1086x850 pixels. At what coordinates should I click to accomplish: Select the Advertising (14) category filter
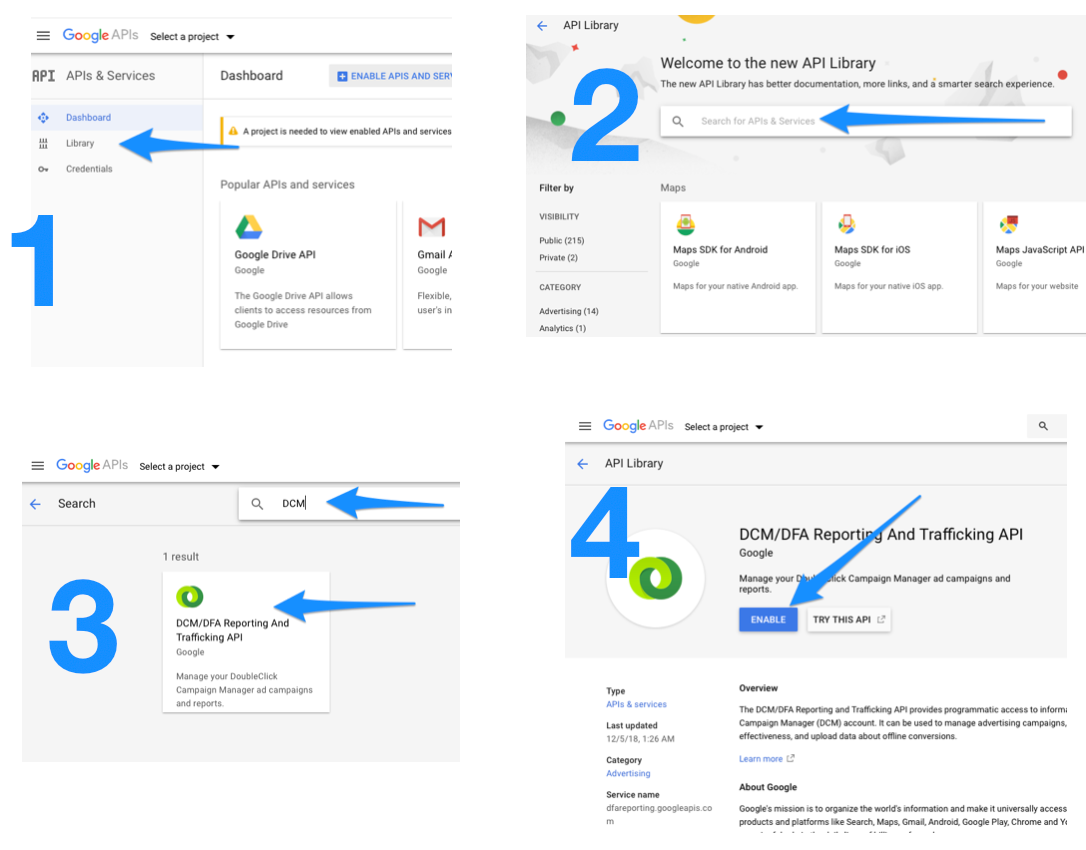click(569, 312)
